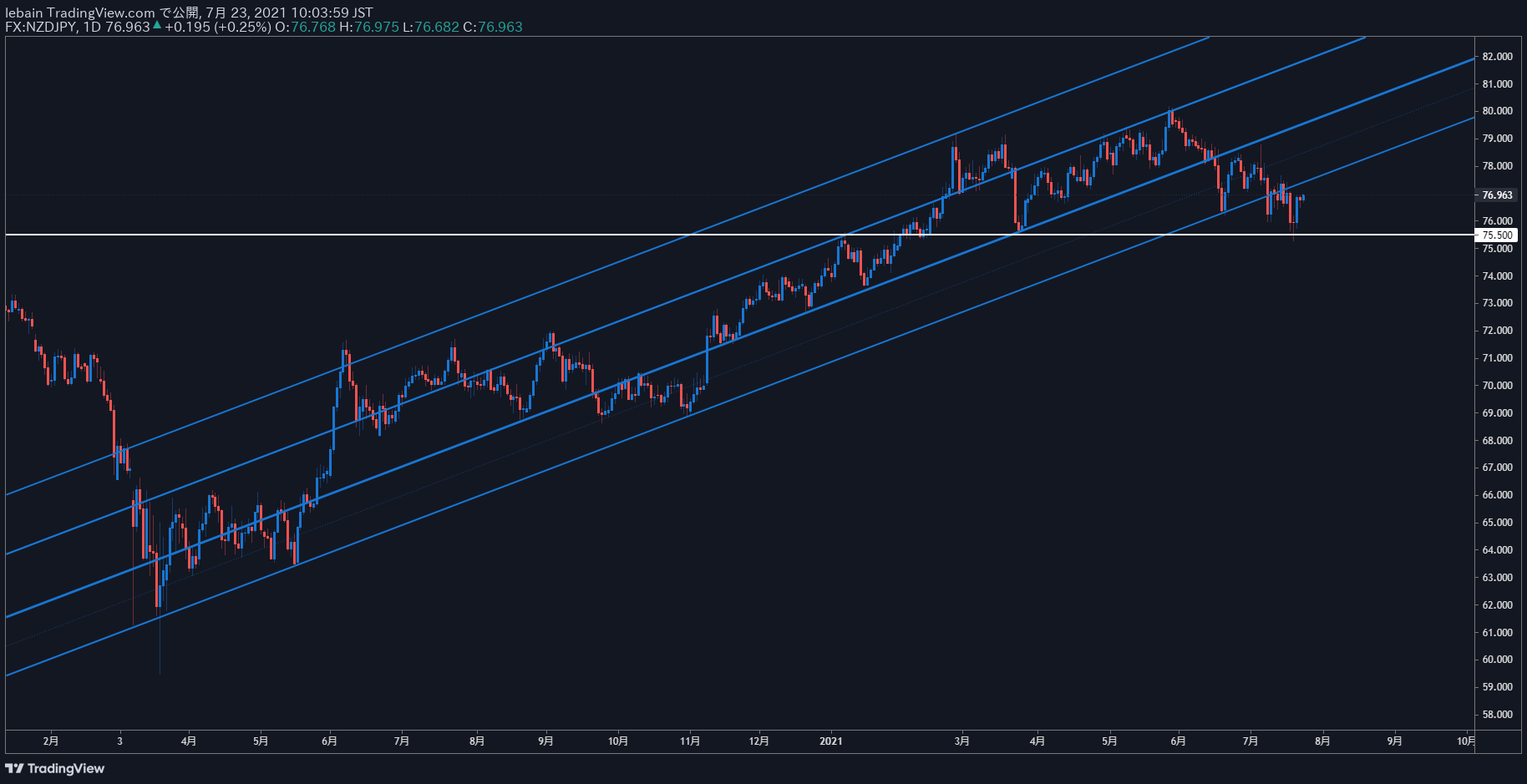Screen dimensions: 1527x784
Task: Click the 59.000 price axis label
Action: pos(1497,687)
